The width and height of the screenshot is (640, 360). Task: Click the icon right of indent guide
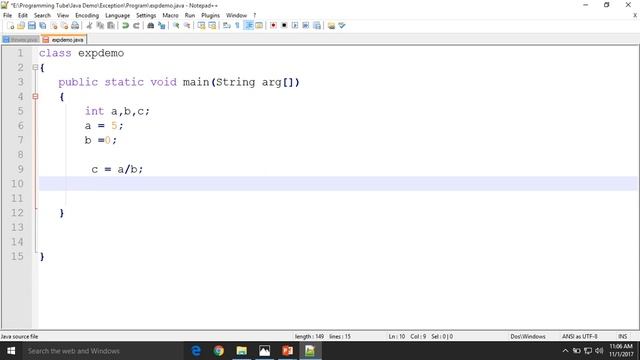(x=259, y=26)
